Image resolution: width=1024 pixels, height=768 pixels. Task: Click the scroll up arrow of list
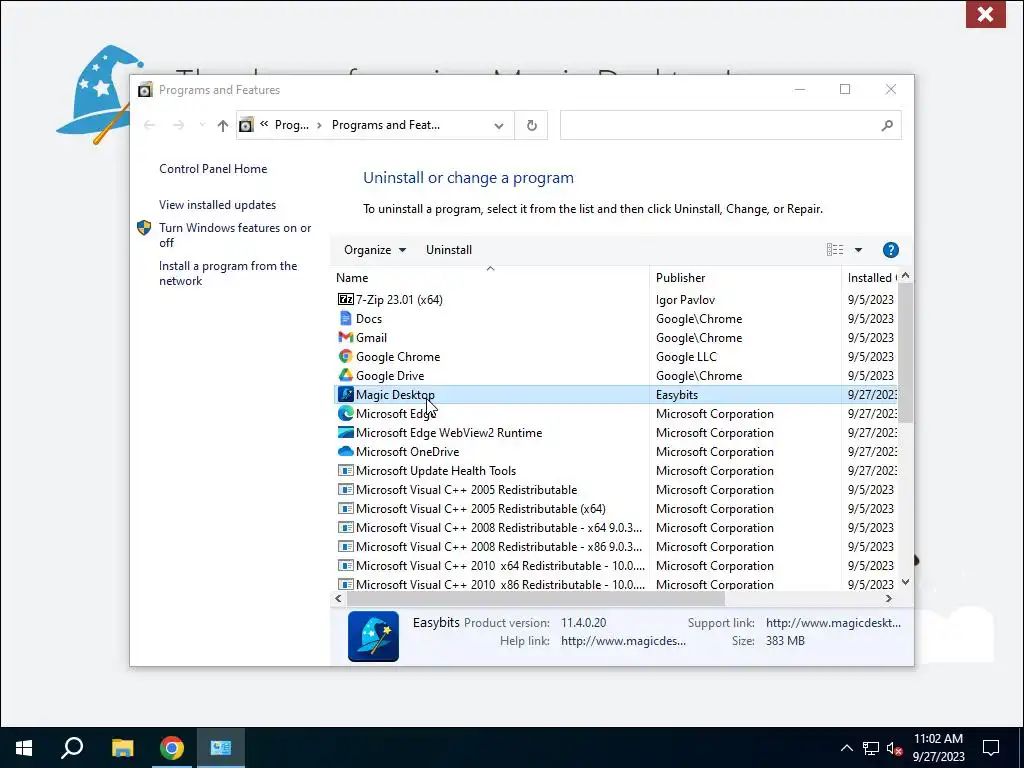[x=905, y=276]
